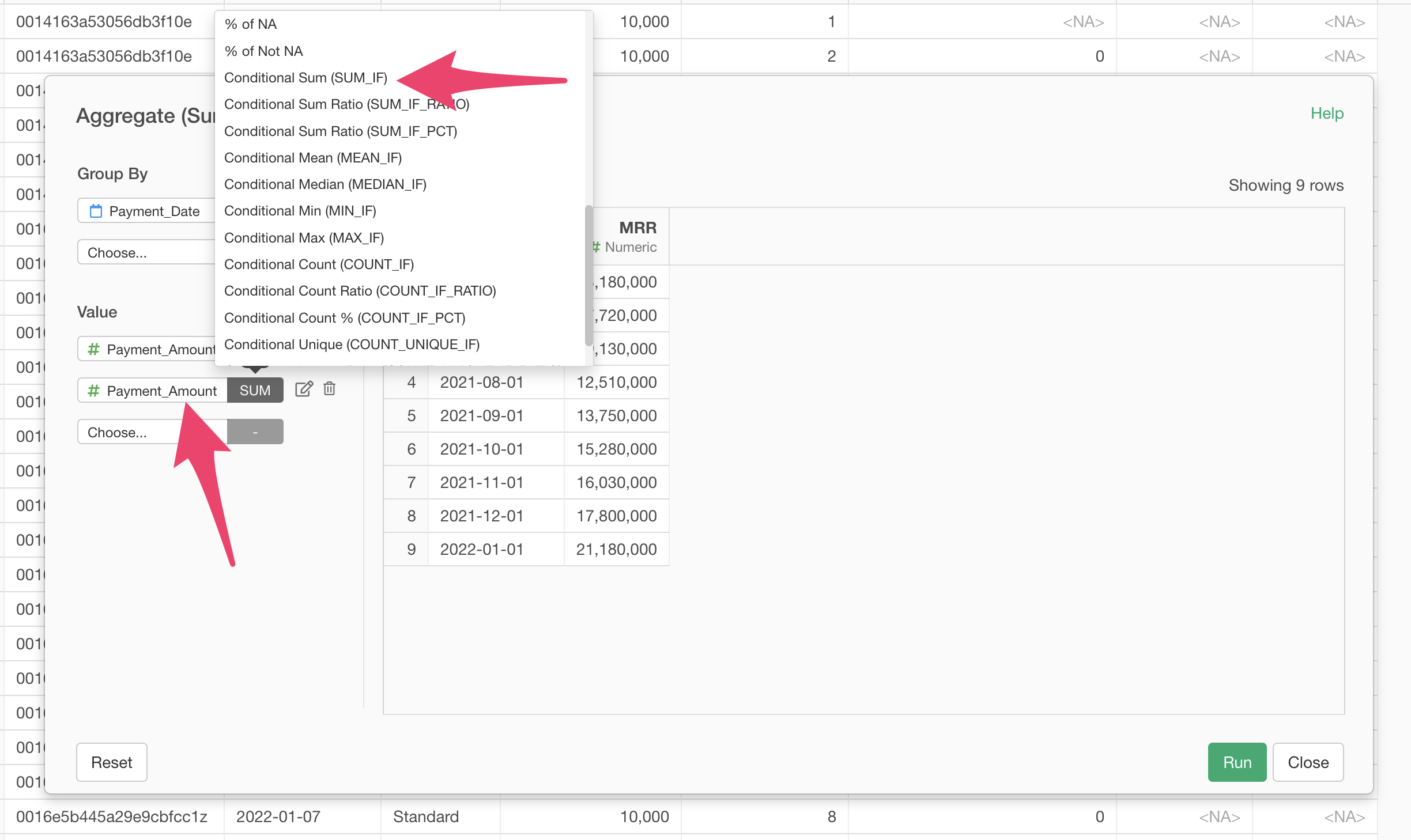Click the function list scrollbar thumb
The height and width of the screenshot is (840, 1411).
click(588, 275)
